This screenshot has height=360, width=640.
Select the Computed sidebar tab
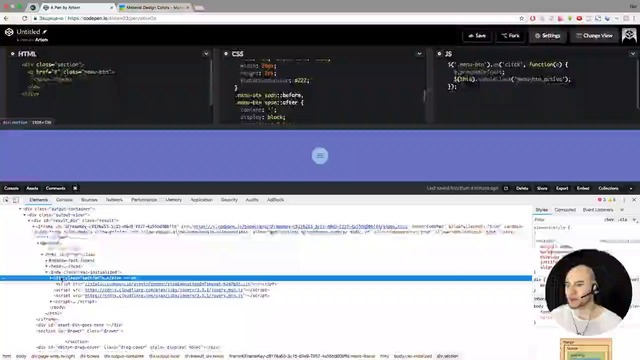click(565, 210)
